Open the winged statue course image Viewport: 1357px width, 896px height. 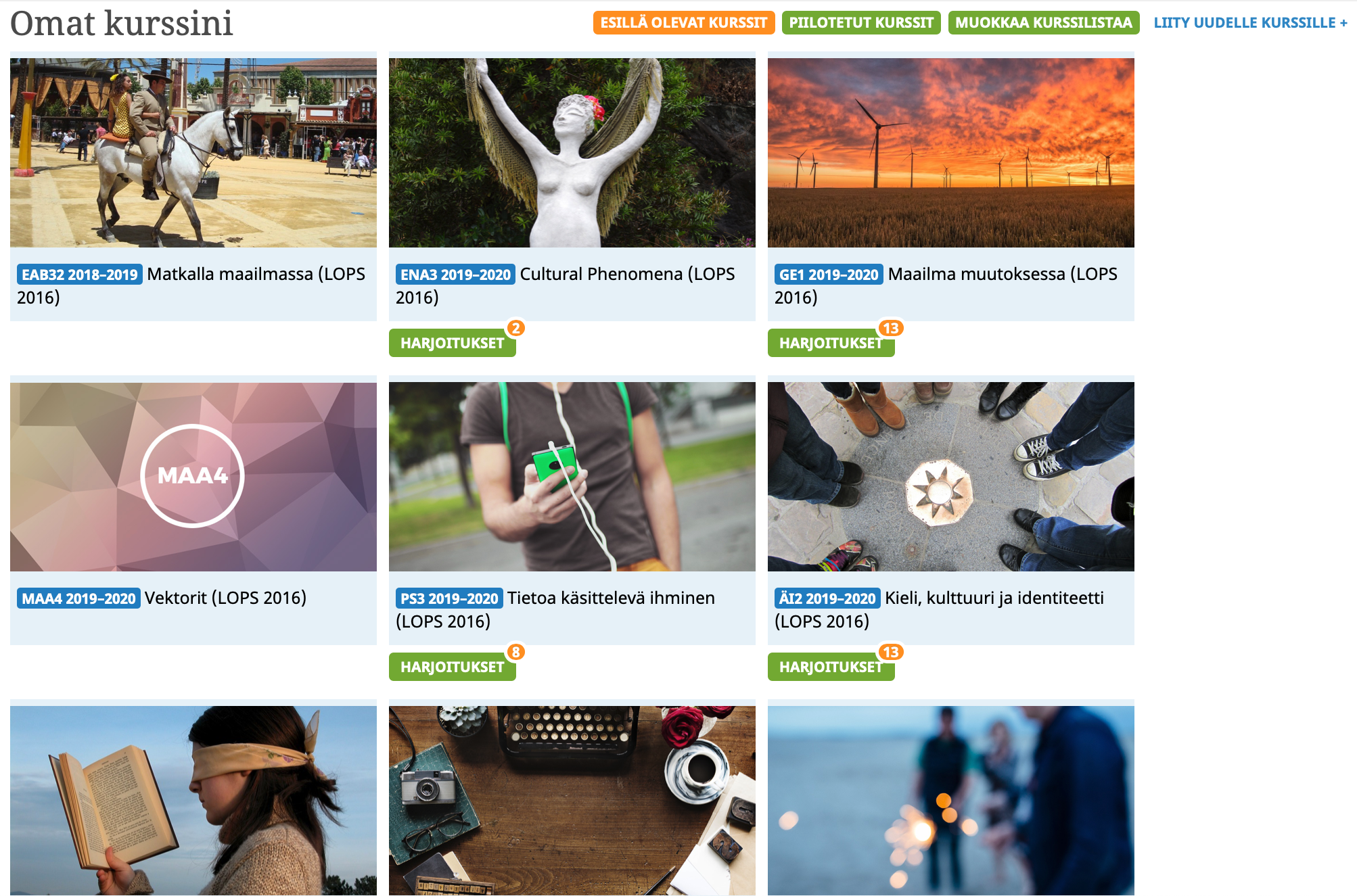[572, 152]
